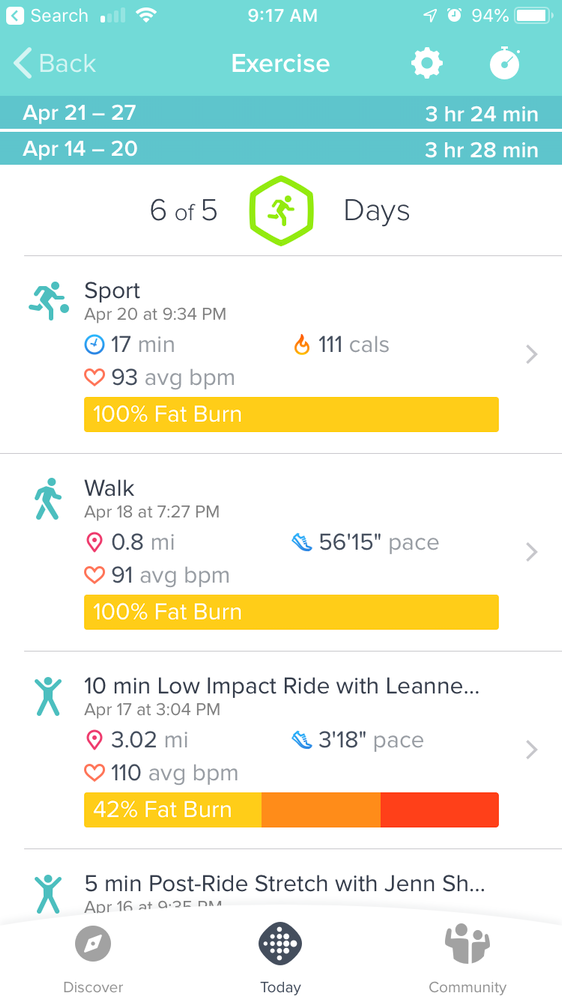Open 5 min Post-Ride Stretch entry title

coord(285,884)
